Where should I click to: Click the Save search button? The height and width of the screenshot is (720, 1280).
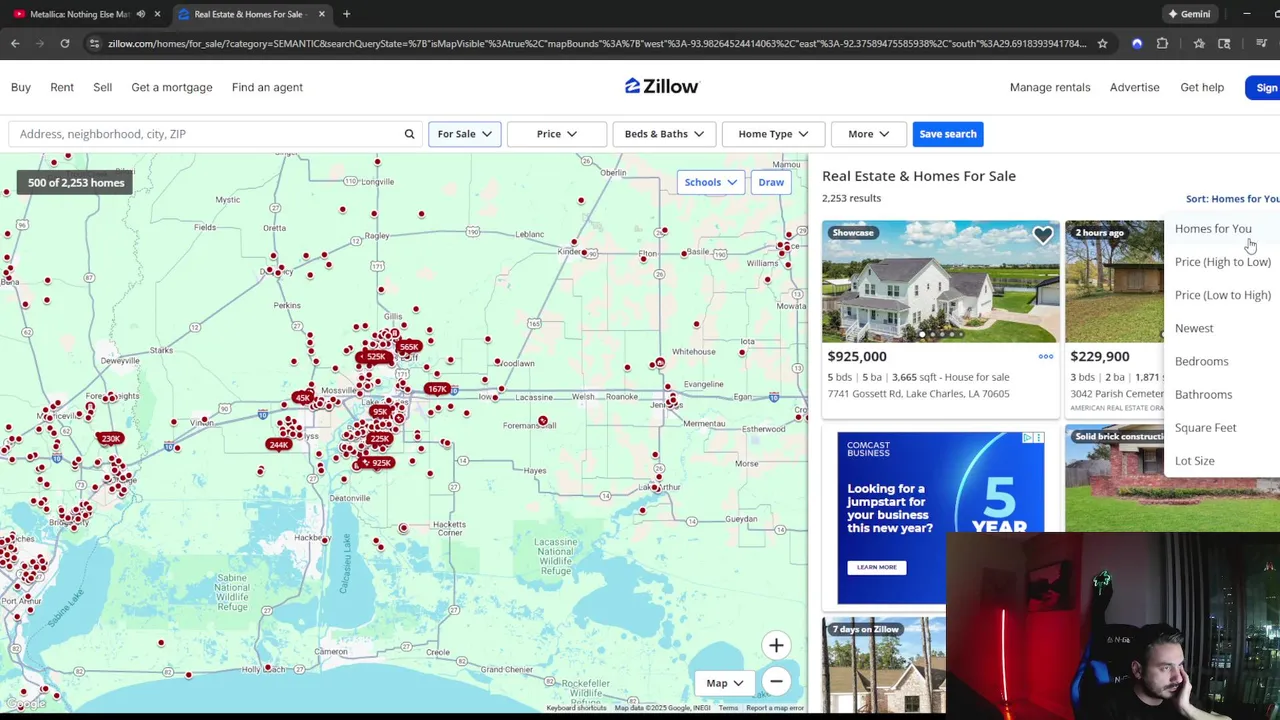point(948,134)
